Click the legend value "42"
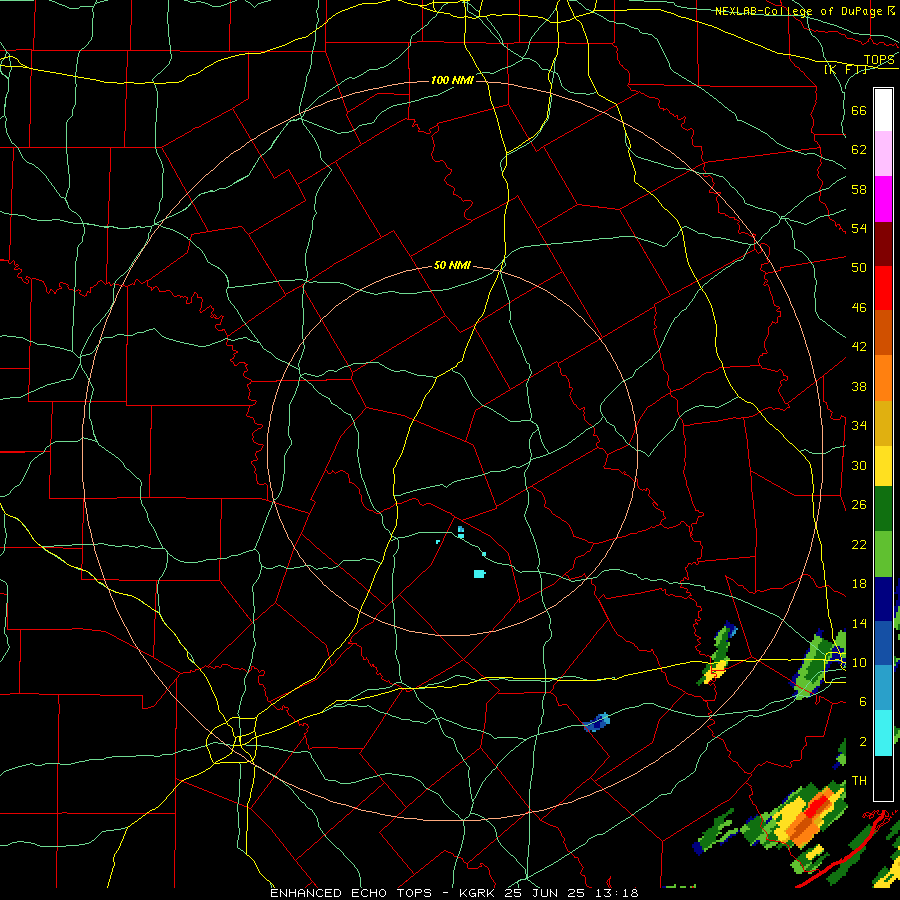Viewport: 900px width, 900px height. click(x=859, y=347)
